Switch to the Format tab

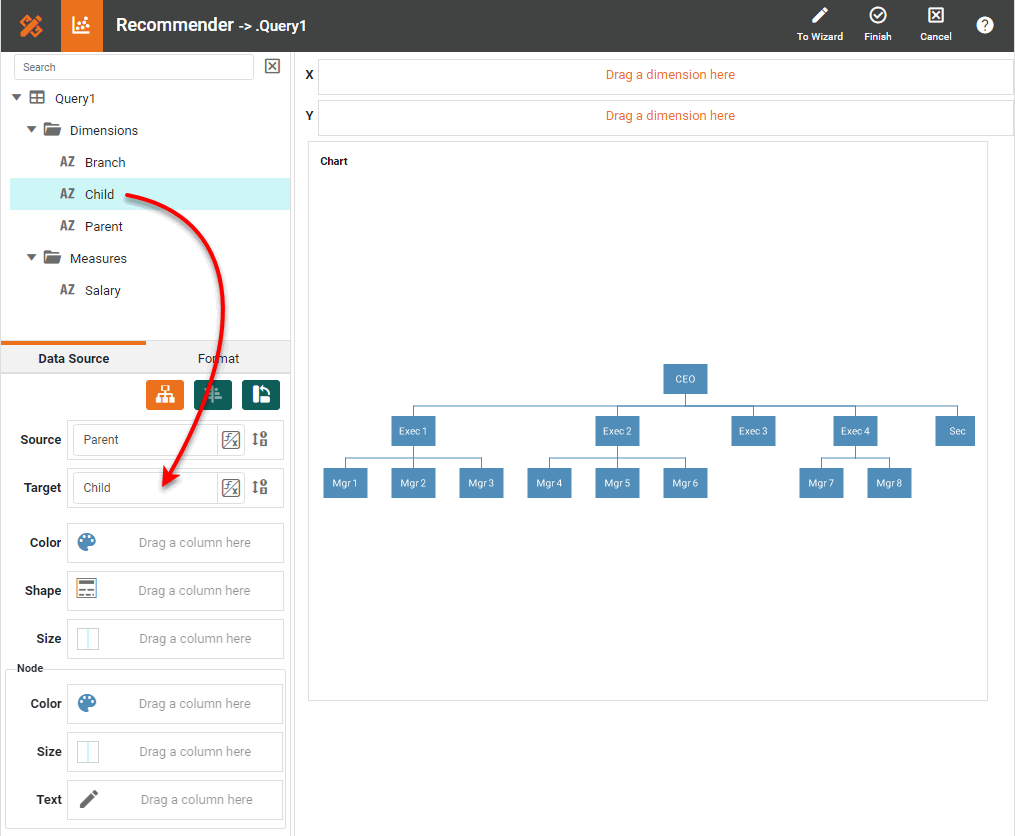[x=218, y=359]
